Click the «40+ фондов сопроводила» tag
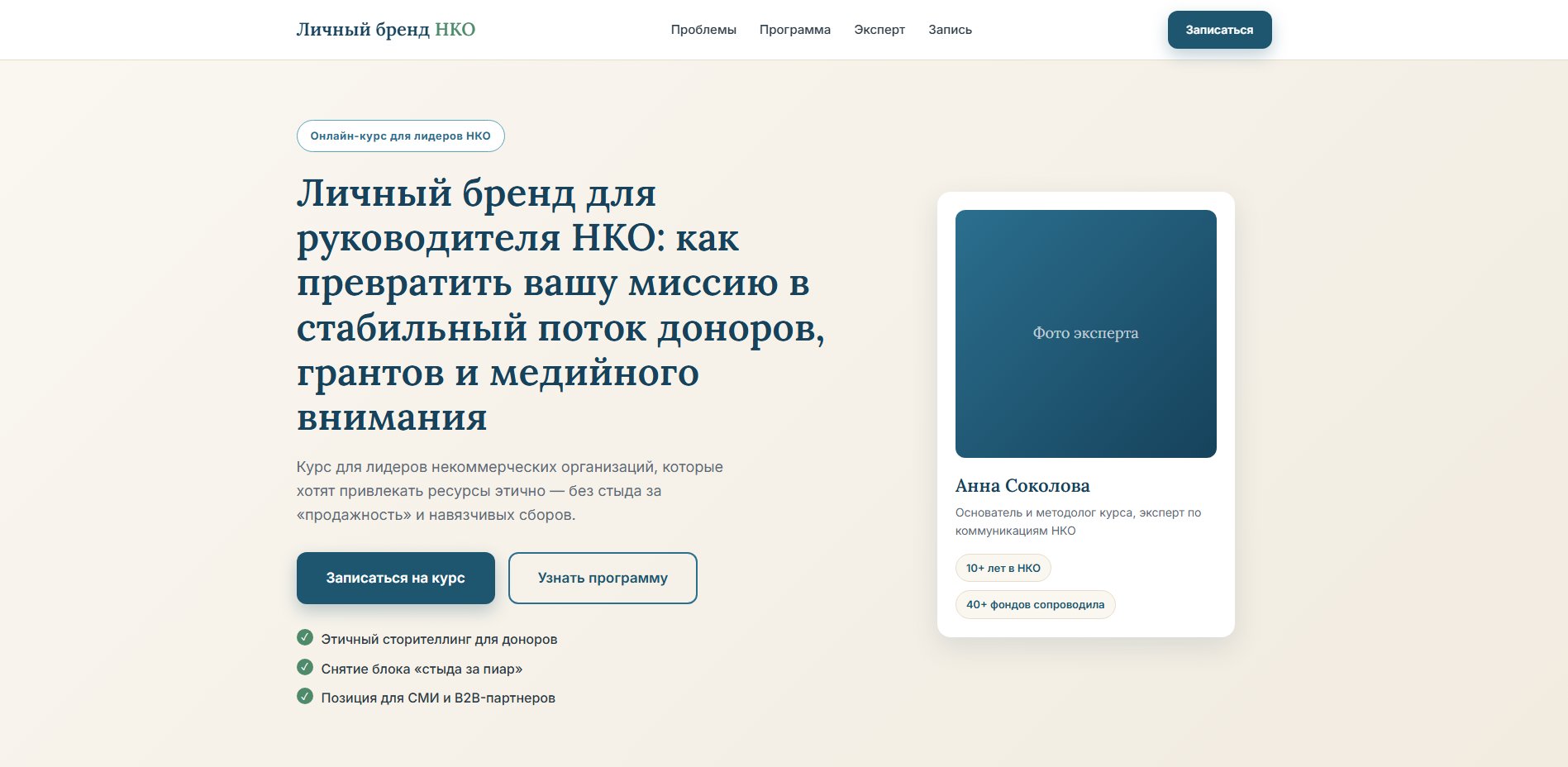This screenshot has height=767, width=1568. pyautogui.click(x=1035, y=604)
